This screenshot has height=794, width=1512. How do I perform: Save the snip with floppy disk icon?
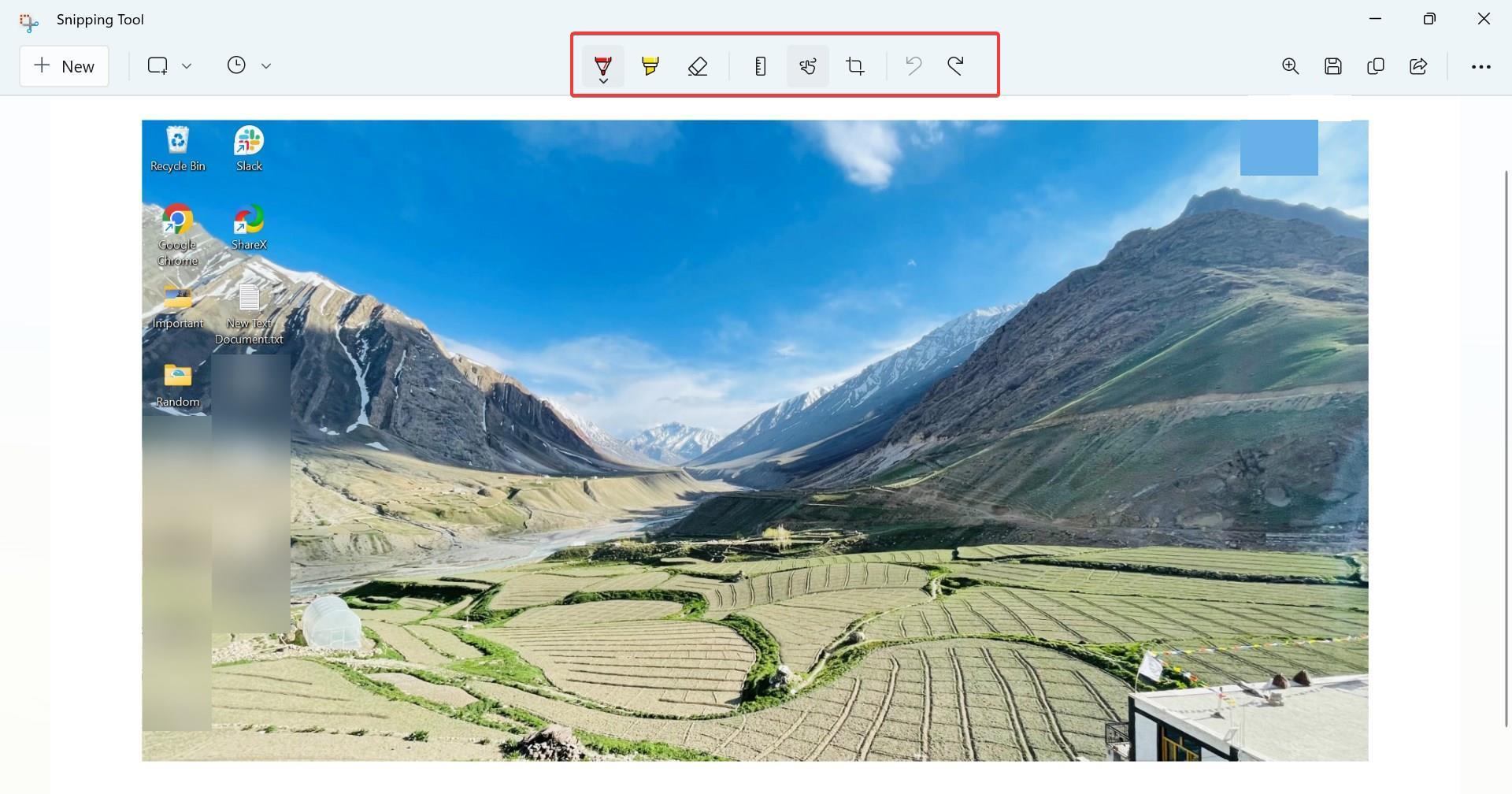point(1333,66)
